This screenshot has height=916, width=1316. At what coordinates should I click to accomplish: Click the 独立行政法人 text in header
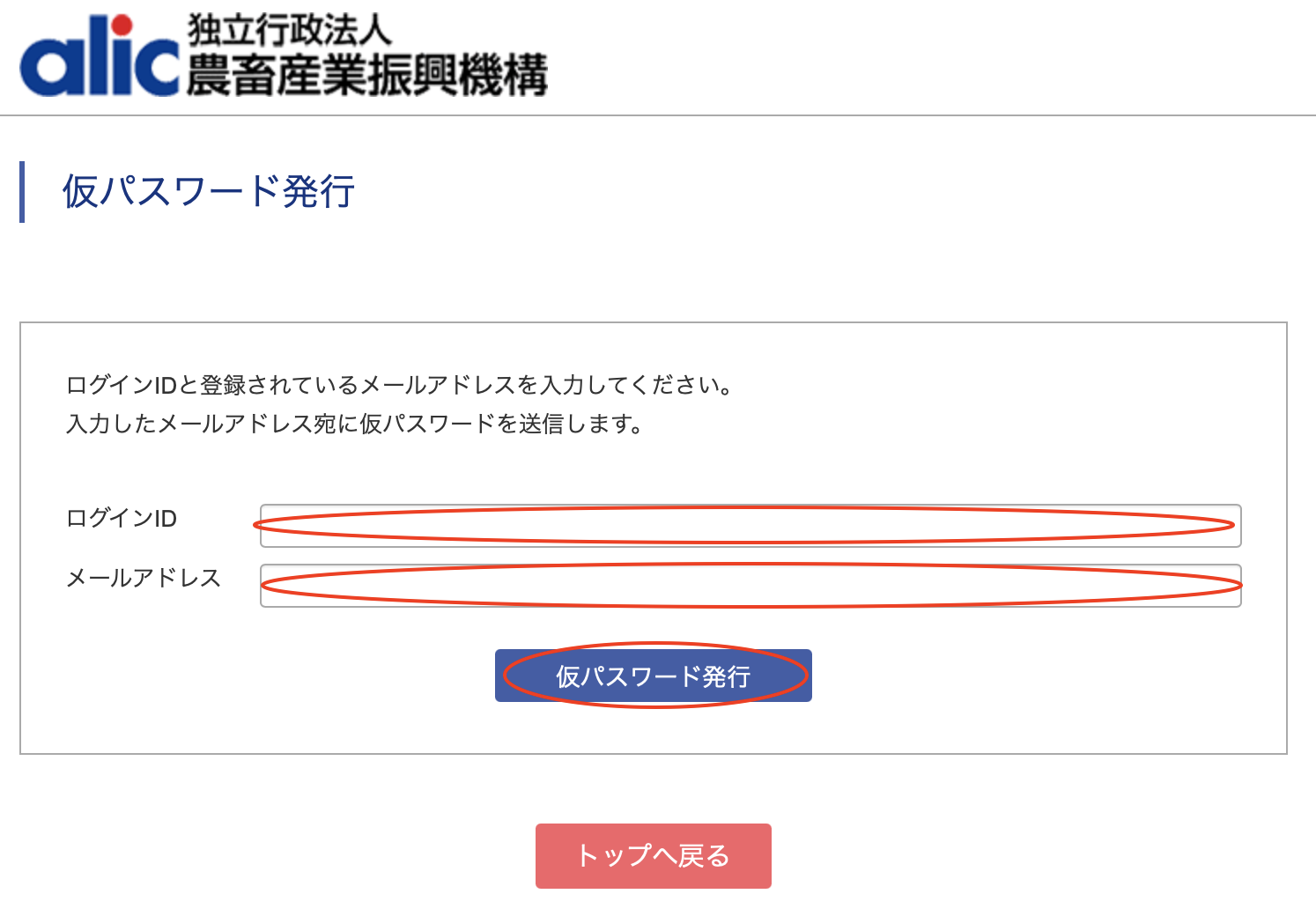[289, 30]
